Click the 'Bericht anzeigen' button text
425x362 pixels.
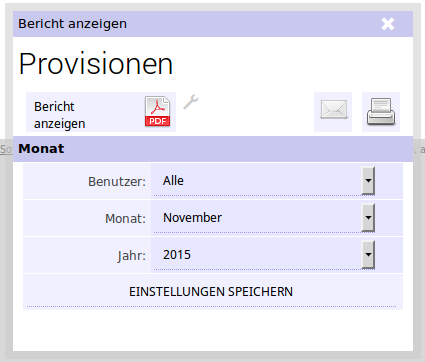point(60,115)
